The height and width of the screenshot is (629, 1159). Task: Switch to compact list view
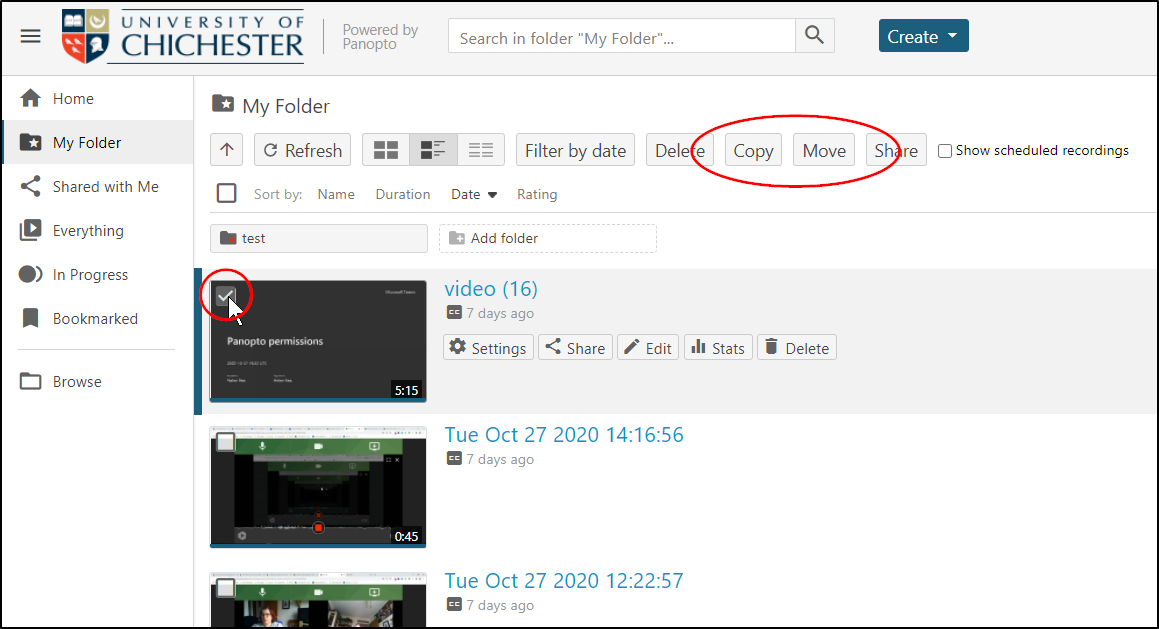tap(481, 151)
